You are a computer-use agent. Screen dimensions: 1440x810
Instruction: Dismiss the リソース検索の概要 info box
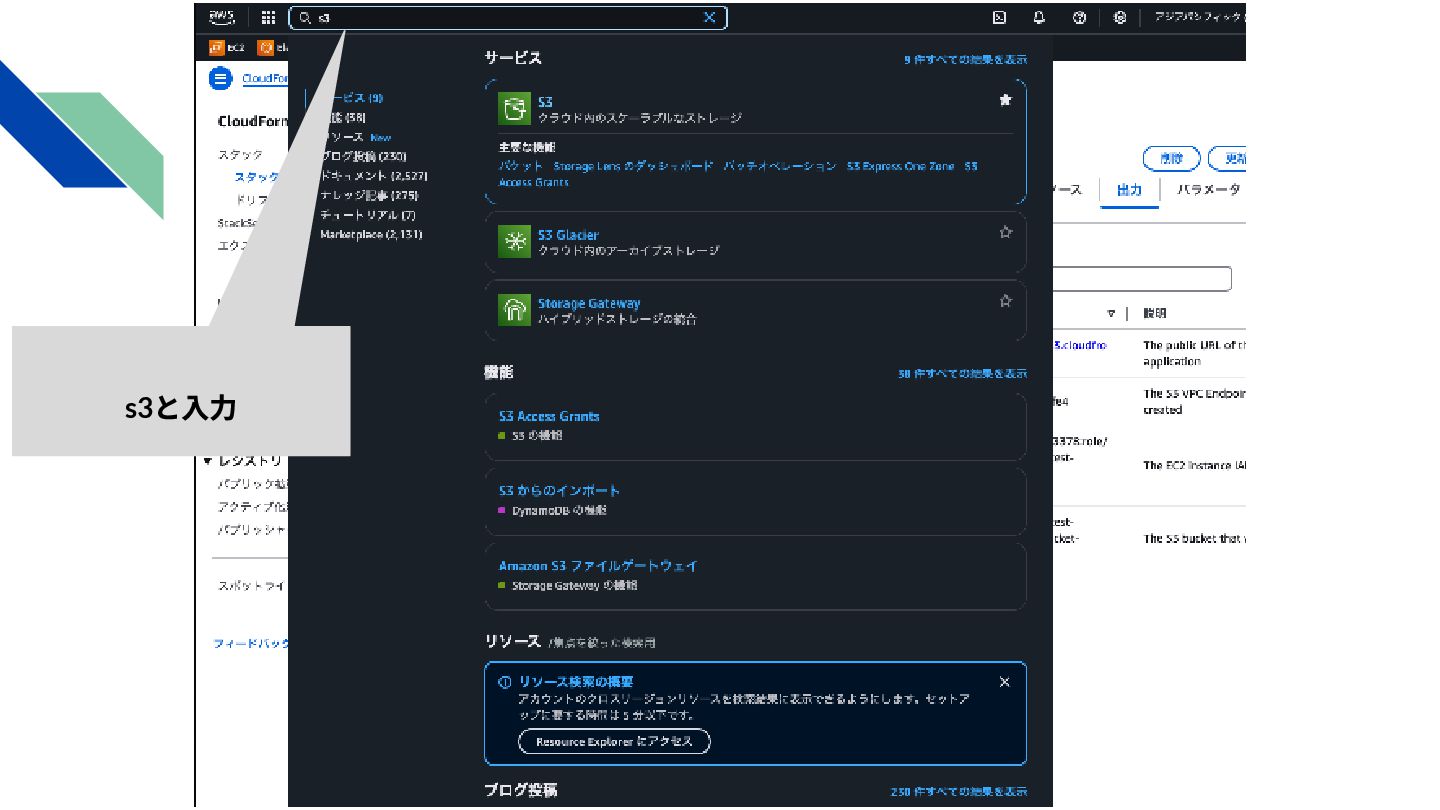(1004, 682)
